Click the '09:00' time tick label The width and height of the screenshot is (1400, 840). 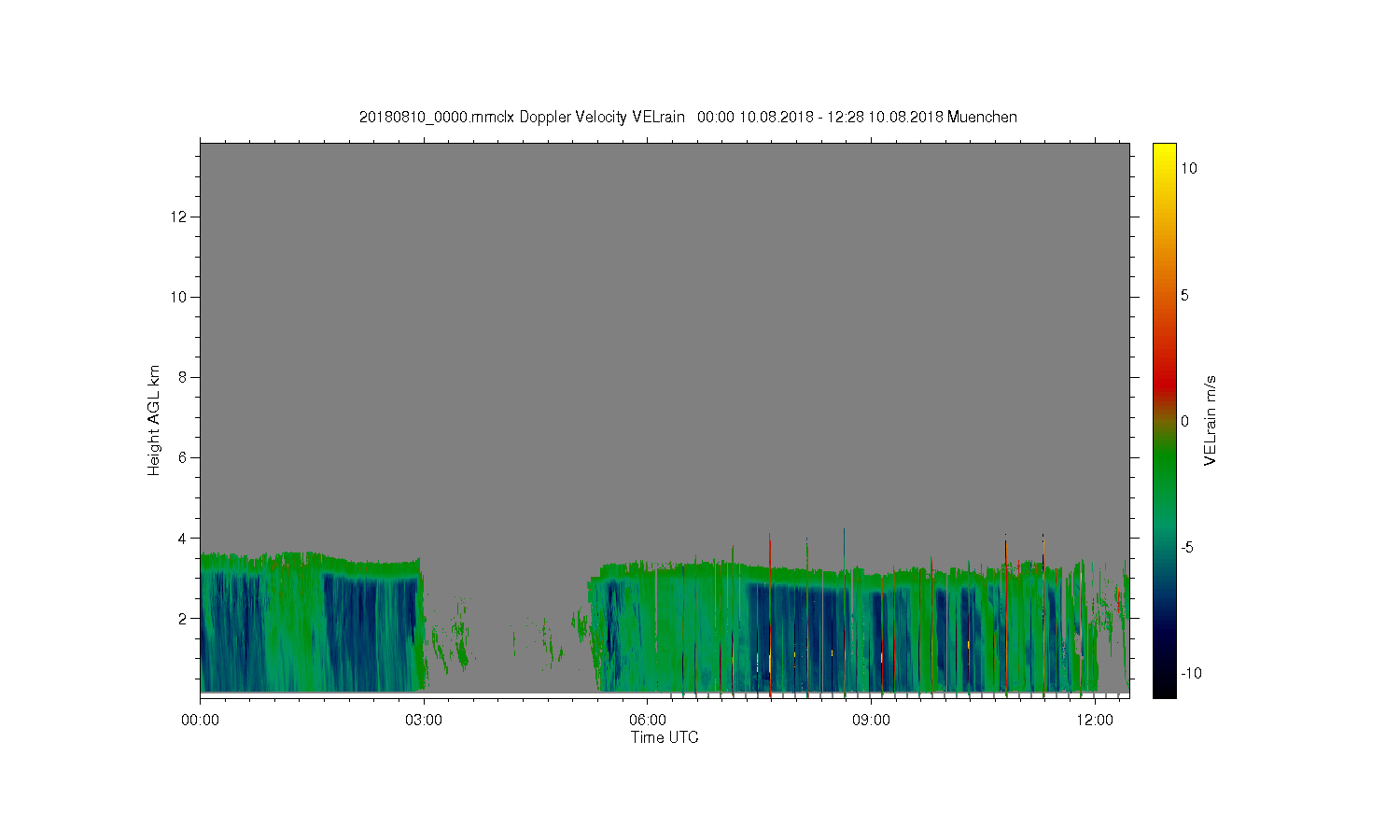871,721
